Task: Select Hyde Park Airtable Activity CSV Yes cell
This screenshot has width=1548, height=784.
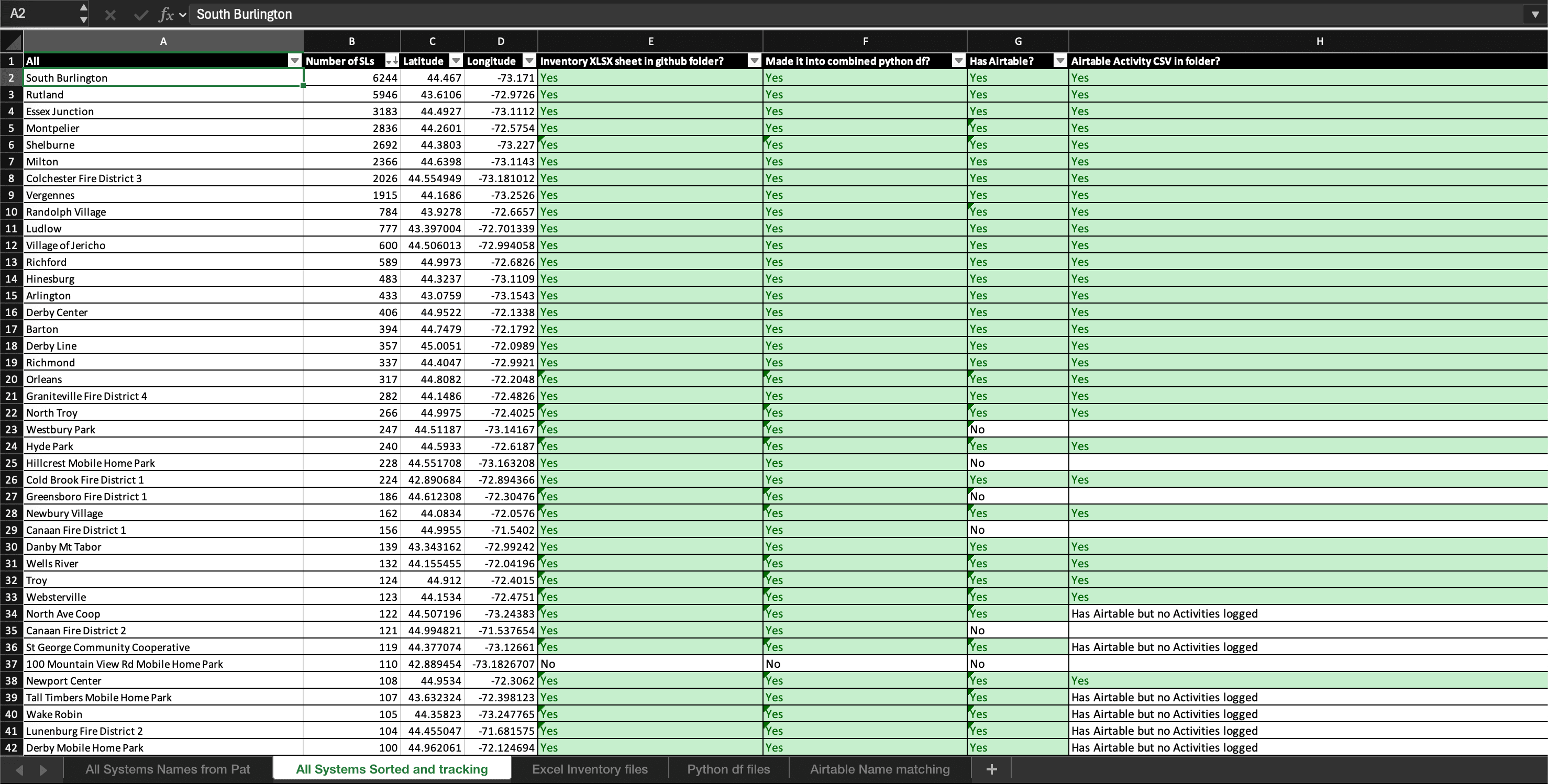Action: (x=1308, y=446)
